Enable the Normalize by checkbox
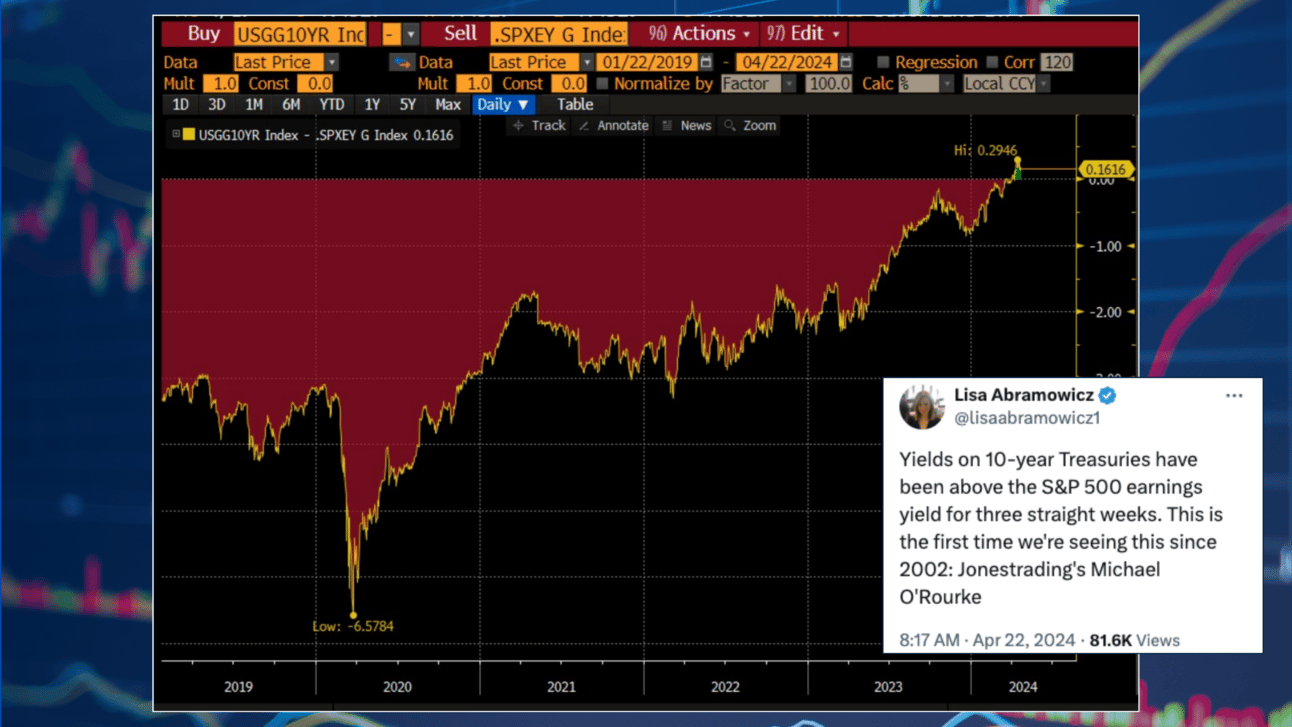The height and width of the screenshot is (727, 1292). [x=603, y=84]
